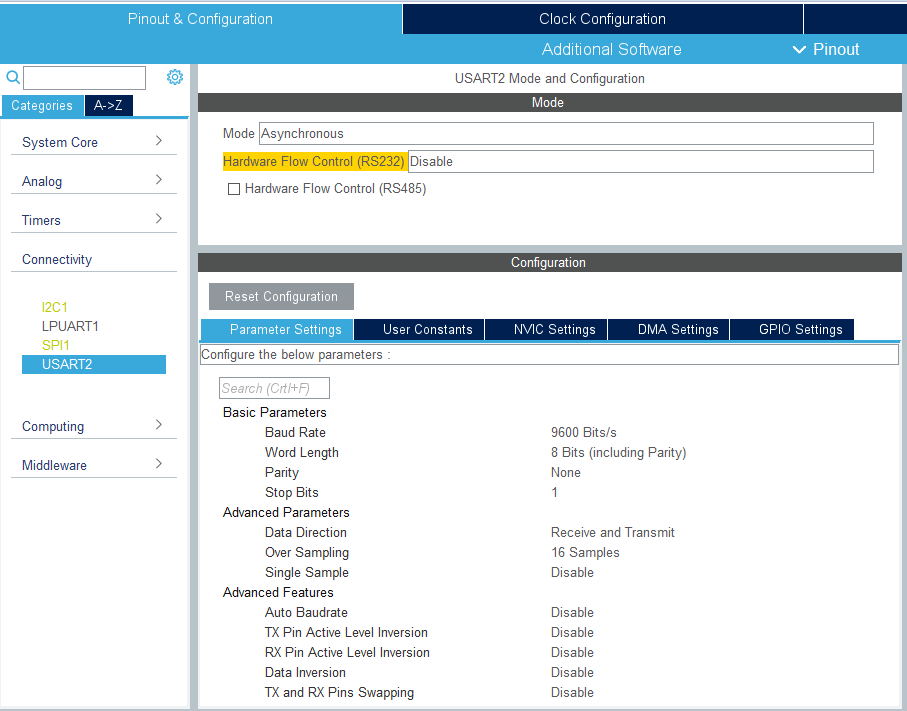Click the sidebar search input field
This screenshot has height=711, width=907.
click(84, 78)
